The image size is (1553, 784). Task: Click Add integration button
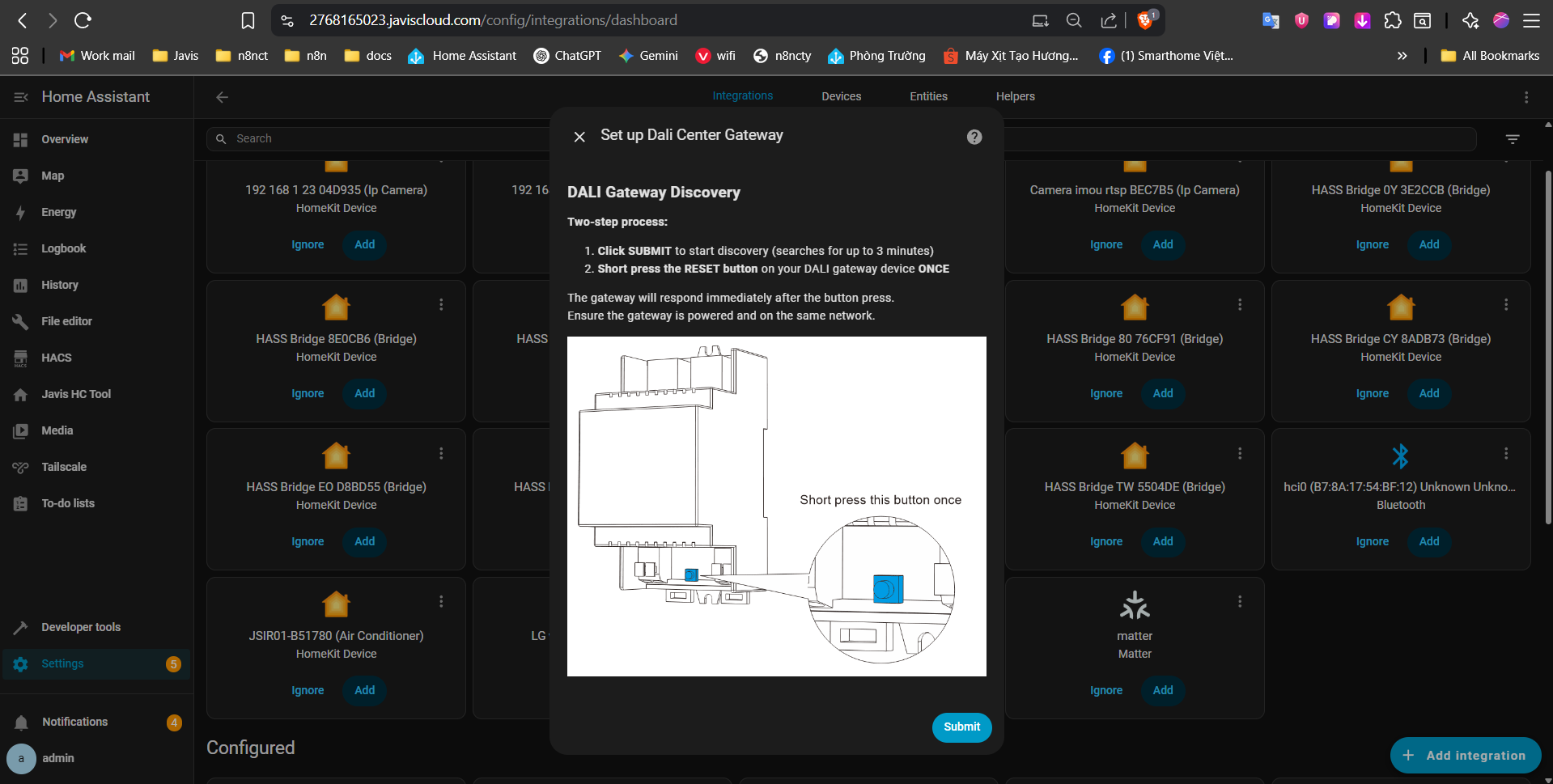[1465, 755]
